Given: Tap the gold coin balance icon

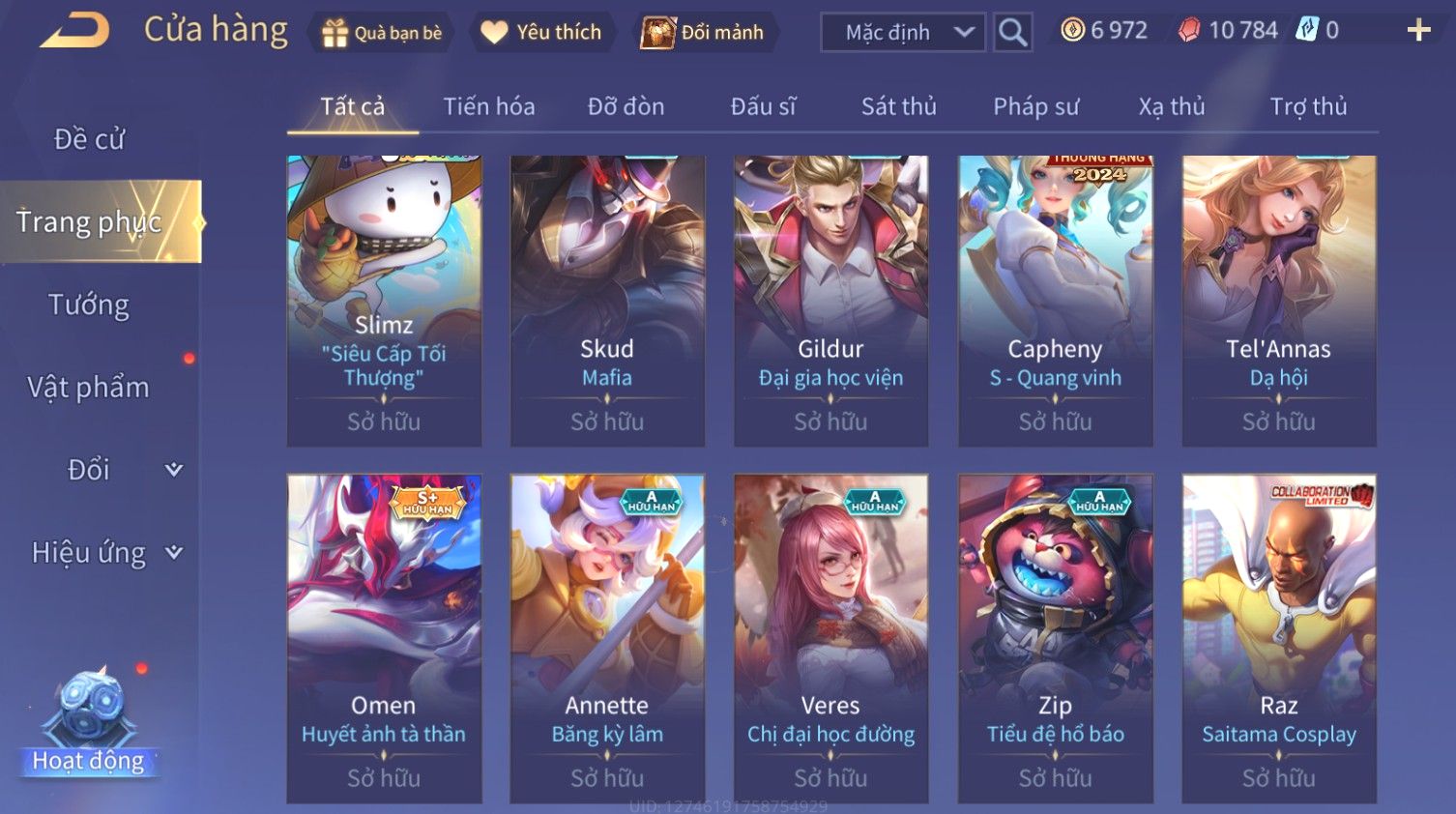Looking at the screenshot, I should (1072, 30).
